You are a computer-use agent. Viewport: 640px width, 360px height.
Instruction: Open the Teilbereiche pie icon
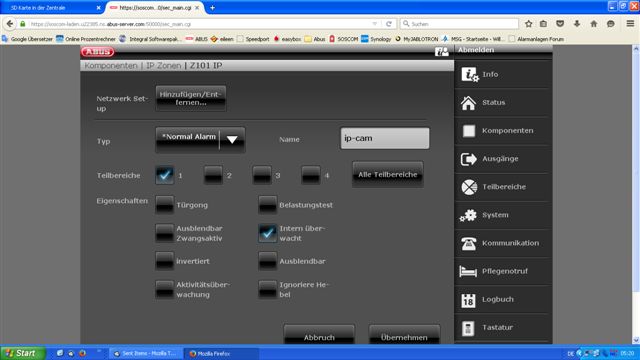(469, 187)
